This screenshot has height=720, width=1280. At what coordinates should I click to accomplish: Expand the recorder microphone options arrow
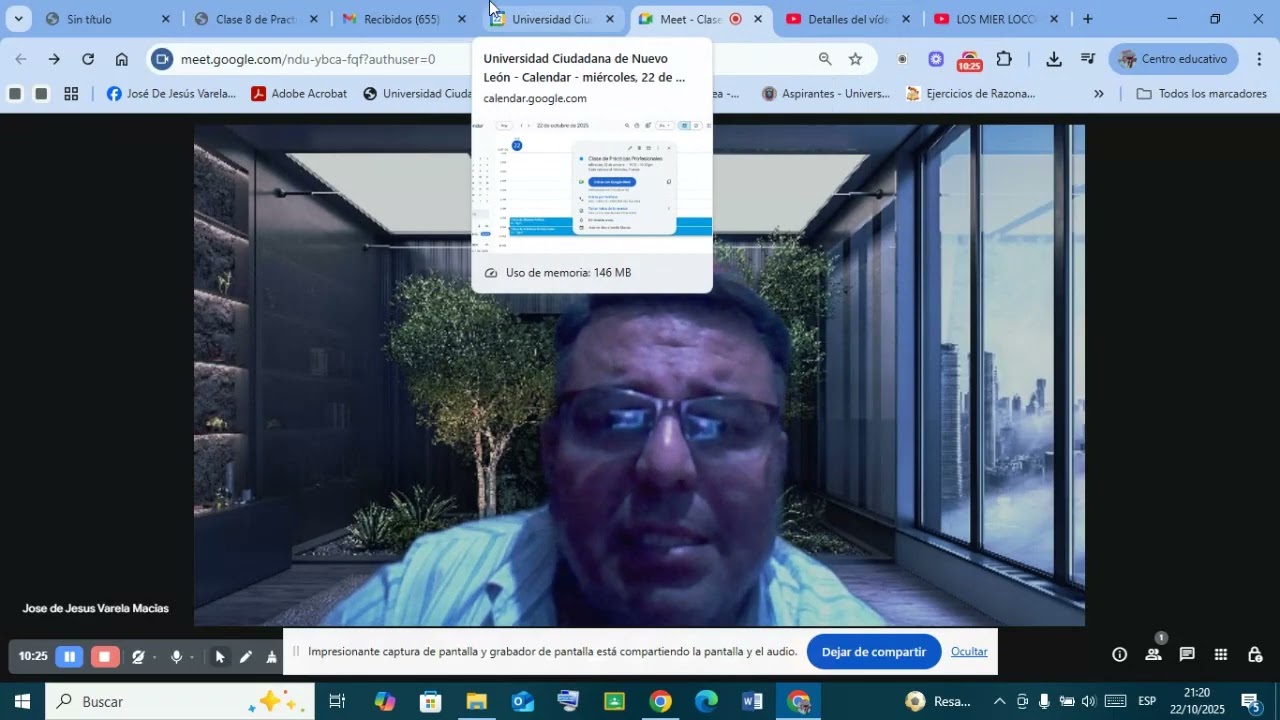click(191, 658)
